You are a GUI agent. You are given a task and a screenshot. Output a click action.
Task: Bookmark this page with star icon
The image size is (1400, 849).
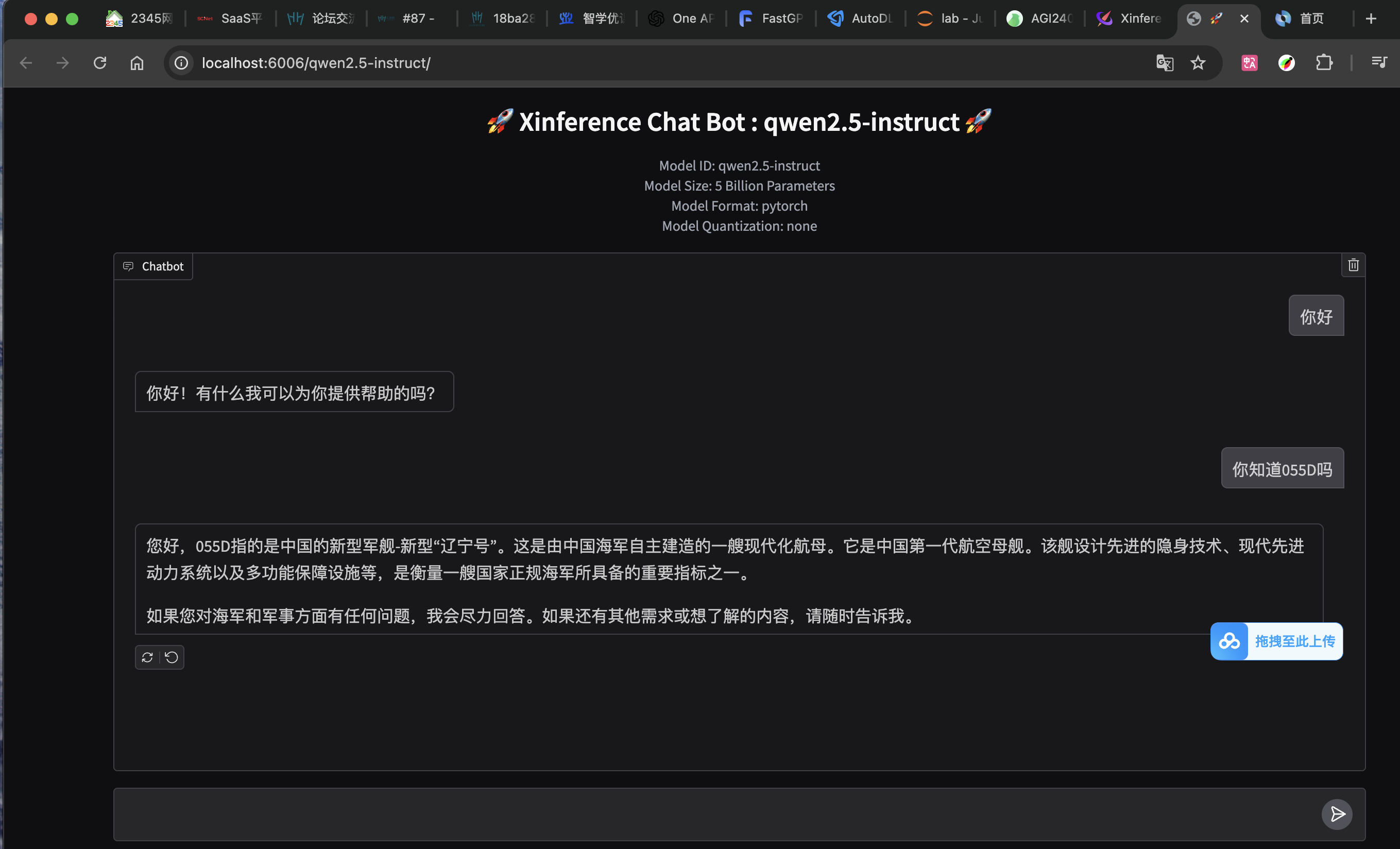click(1198, 62)
